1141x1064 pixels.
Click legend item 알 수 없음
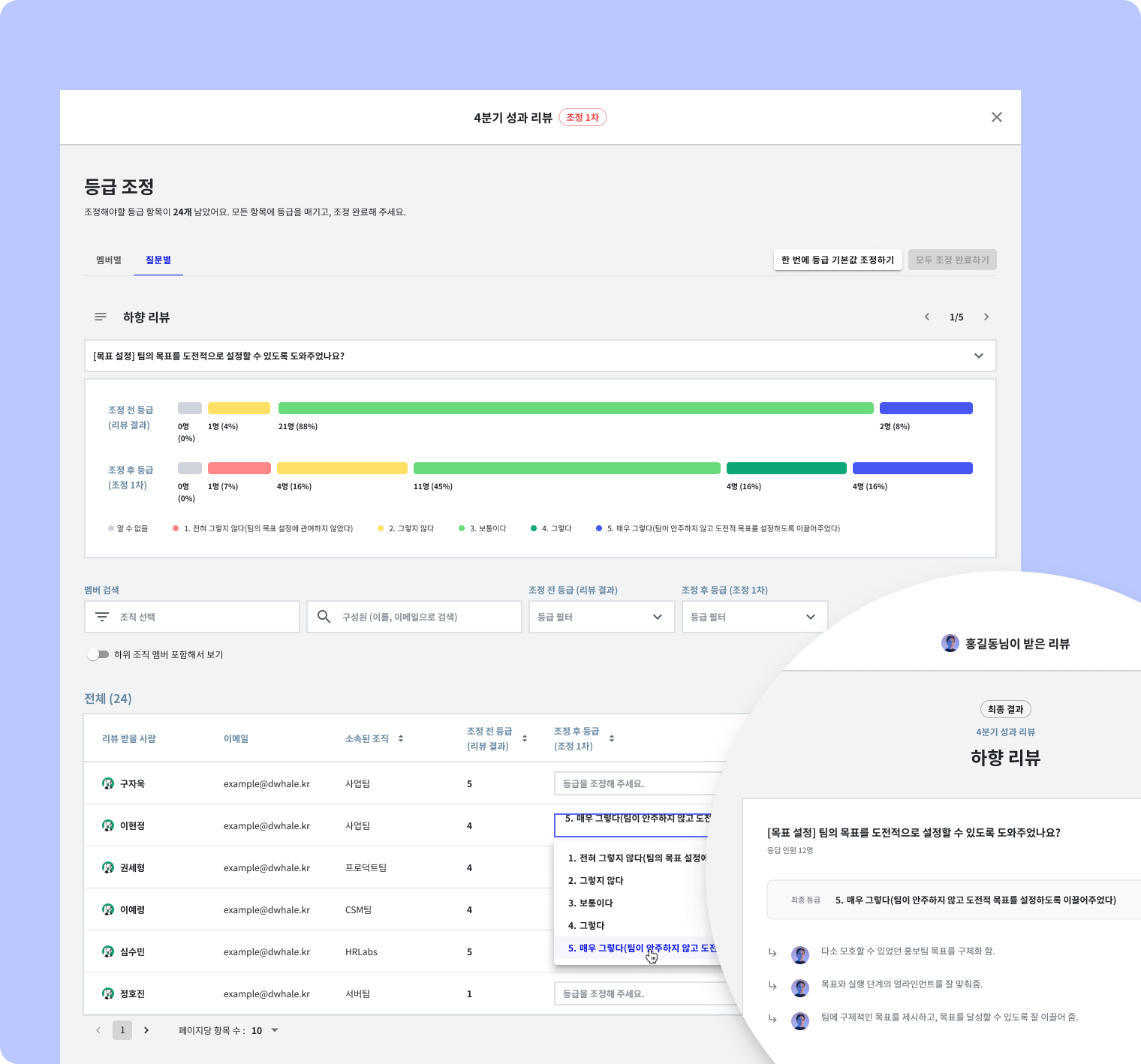pyautogui.click(x=128, y=528)
